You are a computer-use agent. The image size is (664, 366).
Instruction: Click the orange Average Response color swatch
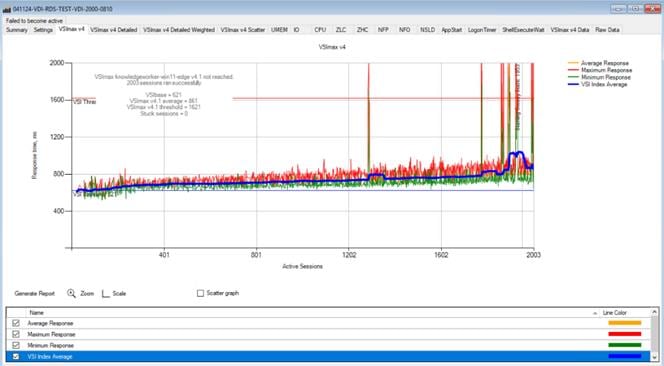(625, 323)
